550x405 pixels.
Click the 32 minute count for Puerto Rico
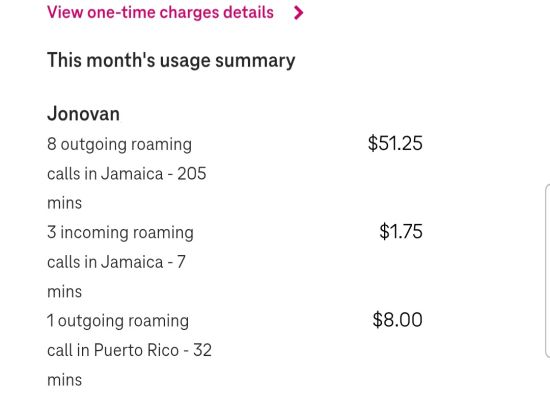(x=202, y=350)
